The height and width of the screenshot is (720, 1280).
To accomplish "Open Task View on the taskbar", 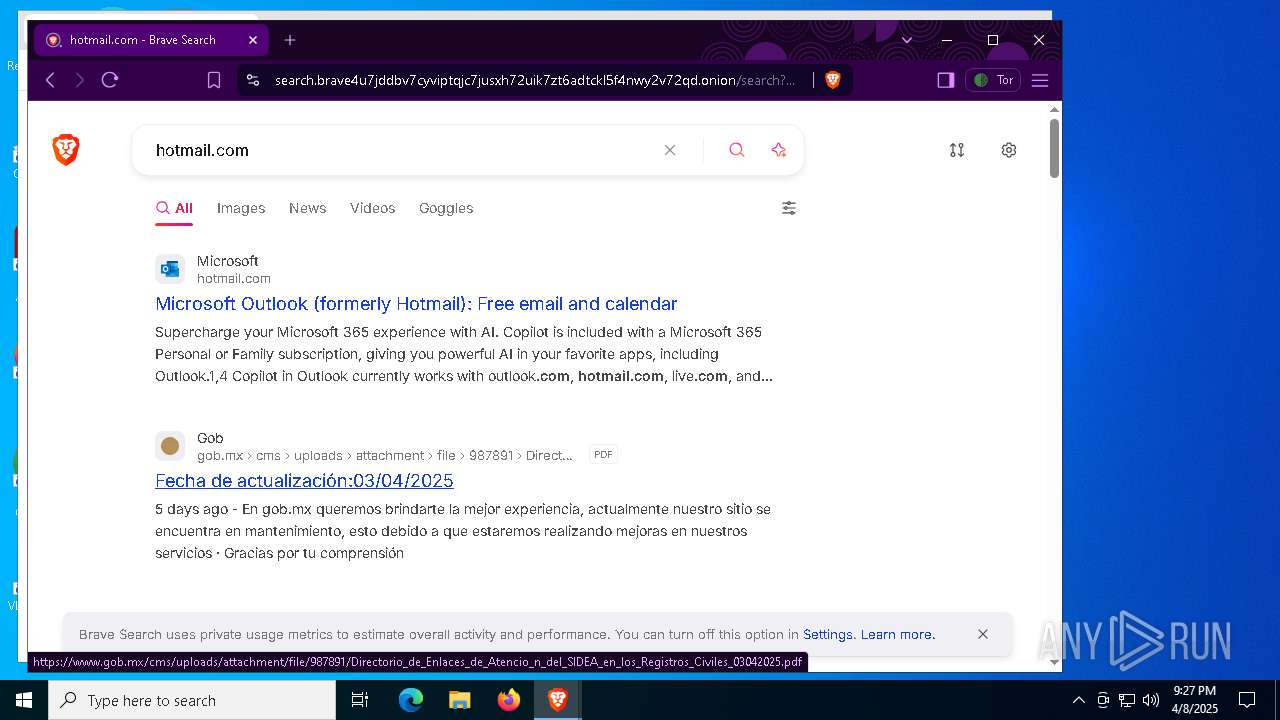I will [x=360, y=700].
